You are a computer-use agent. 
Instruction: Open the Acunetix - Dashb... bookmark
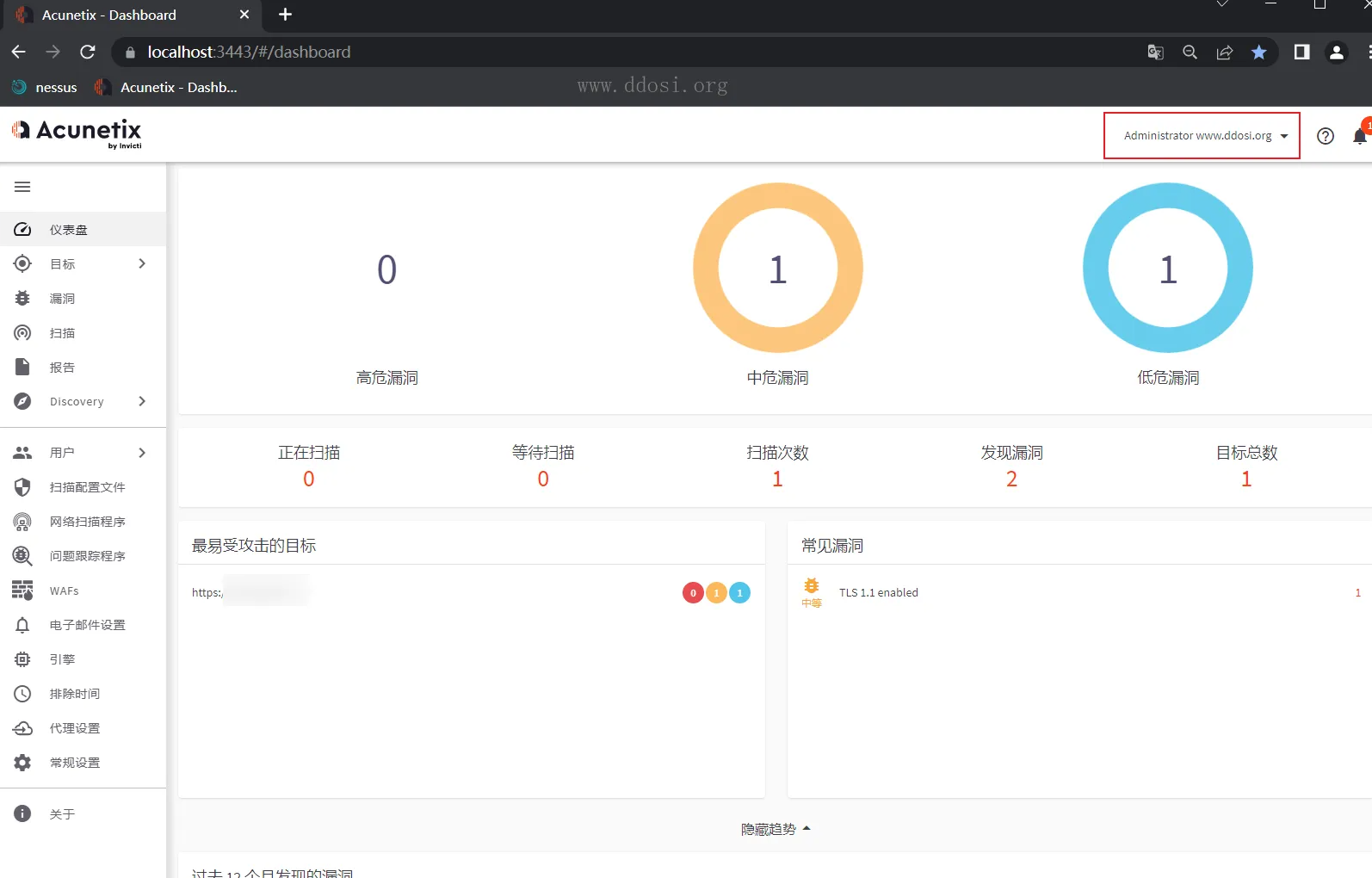tap(166, 87)
